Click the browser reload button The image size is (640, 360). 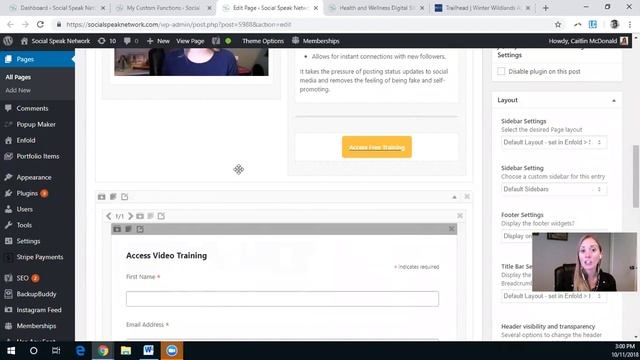(40, 24)
